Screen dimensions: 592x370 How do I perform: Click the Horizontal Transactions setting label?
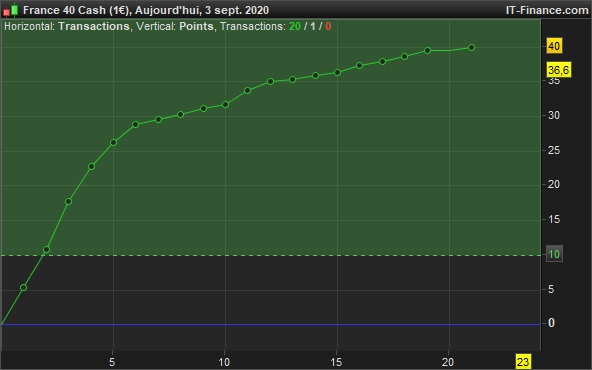pos(66,26)
